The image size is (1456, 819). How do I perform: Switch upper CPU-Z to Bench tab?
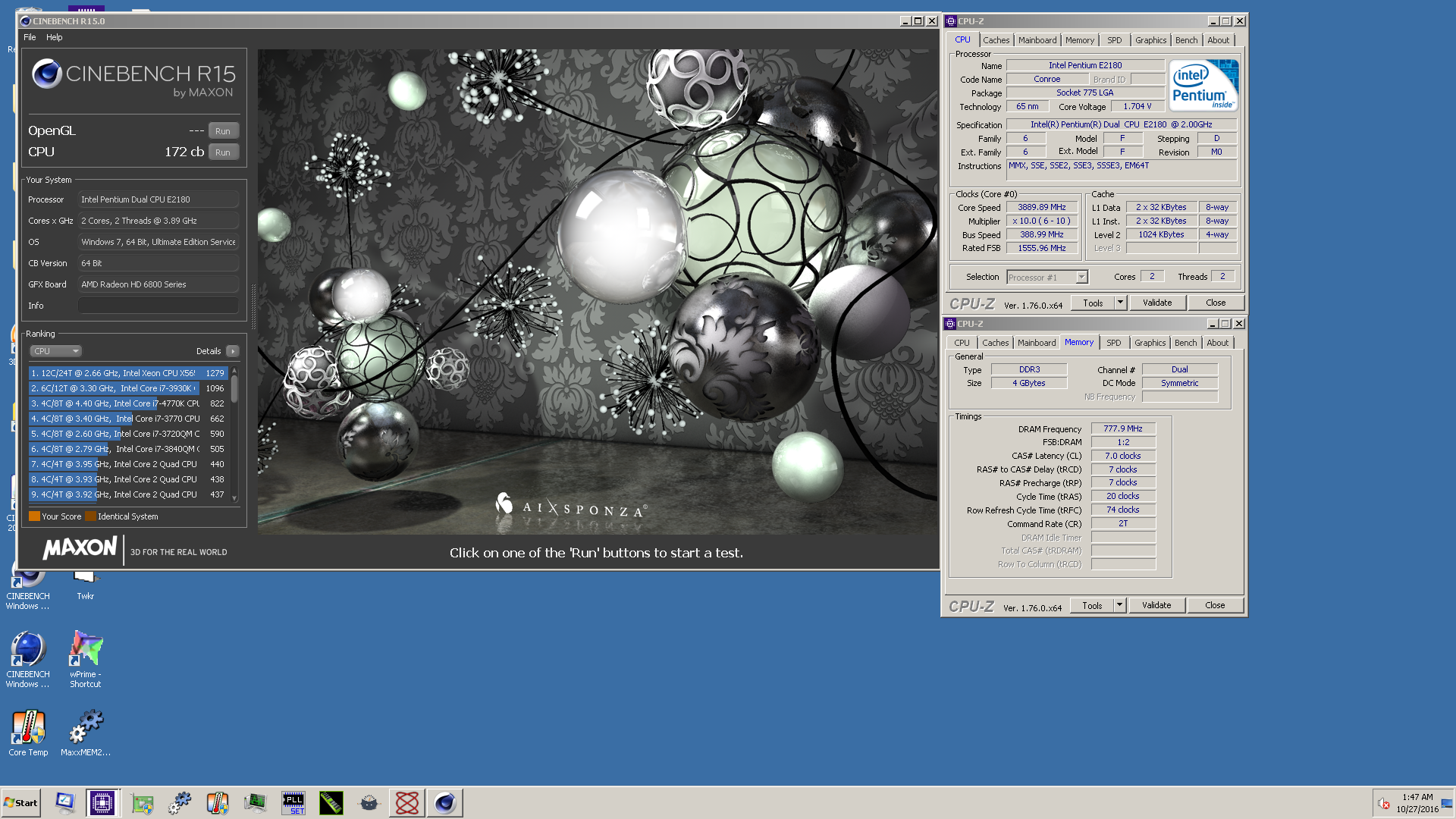[1186, 40]
